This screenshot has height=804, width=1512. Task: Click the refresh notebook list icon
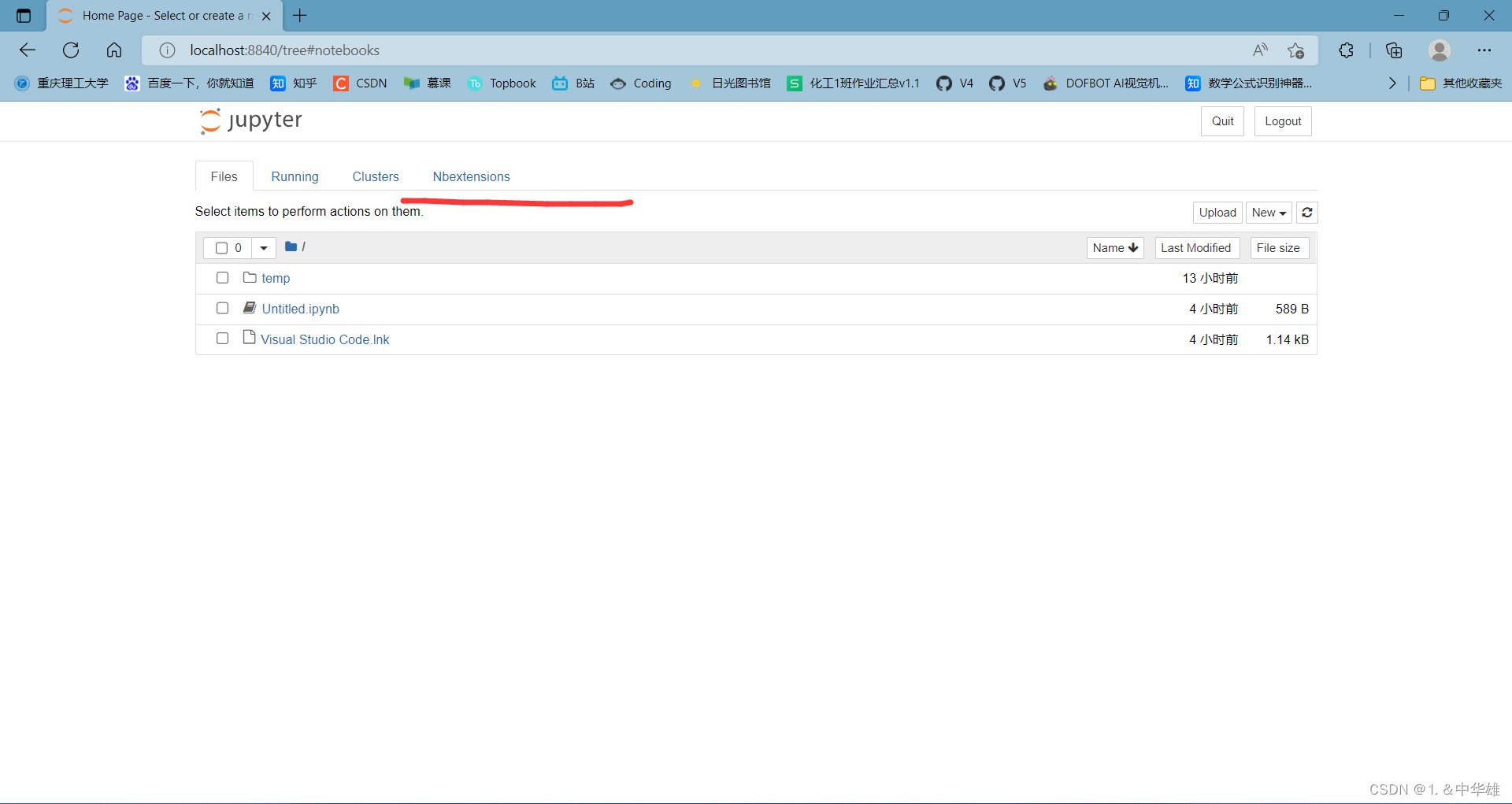pyautogui.click(x=1307, y=213)
